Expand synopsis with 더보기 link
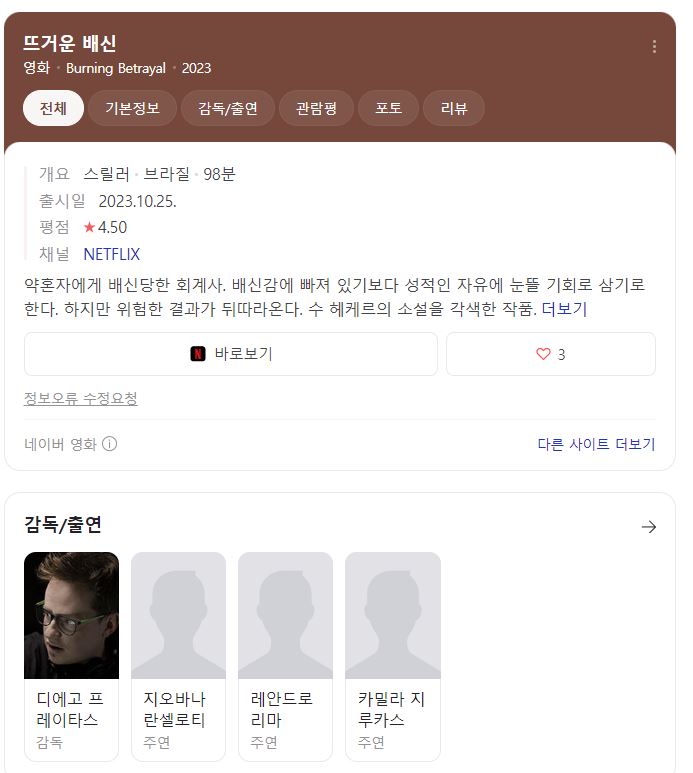The width and height of the screenshot is (693, 773). 564,309
